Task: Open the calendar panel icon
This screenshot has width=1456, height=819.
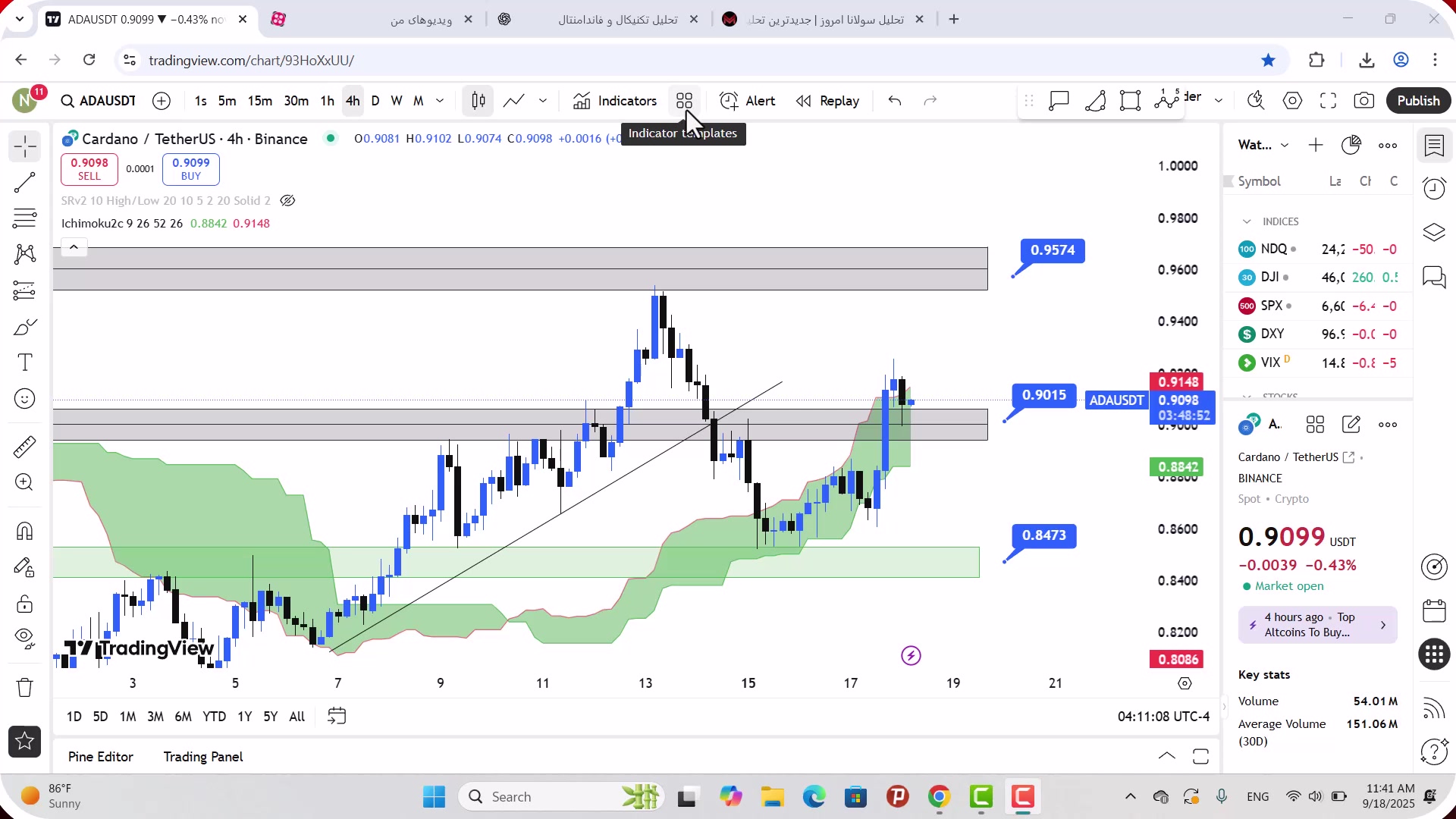Action: [x=1434, y=610]
